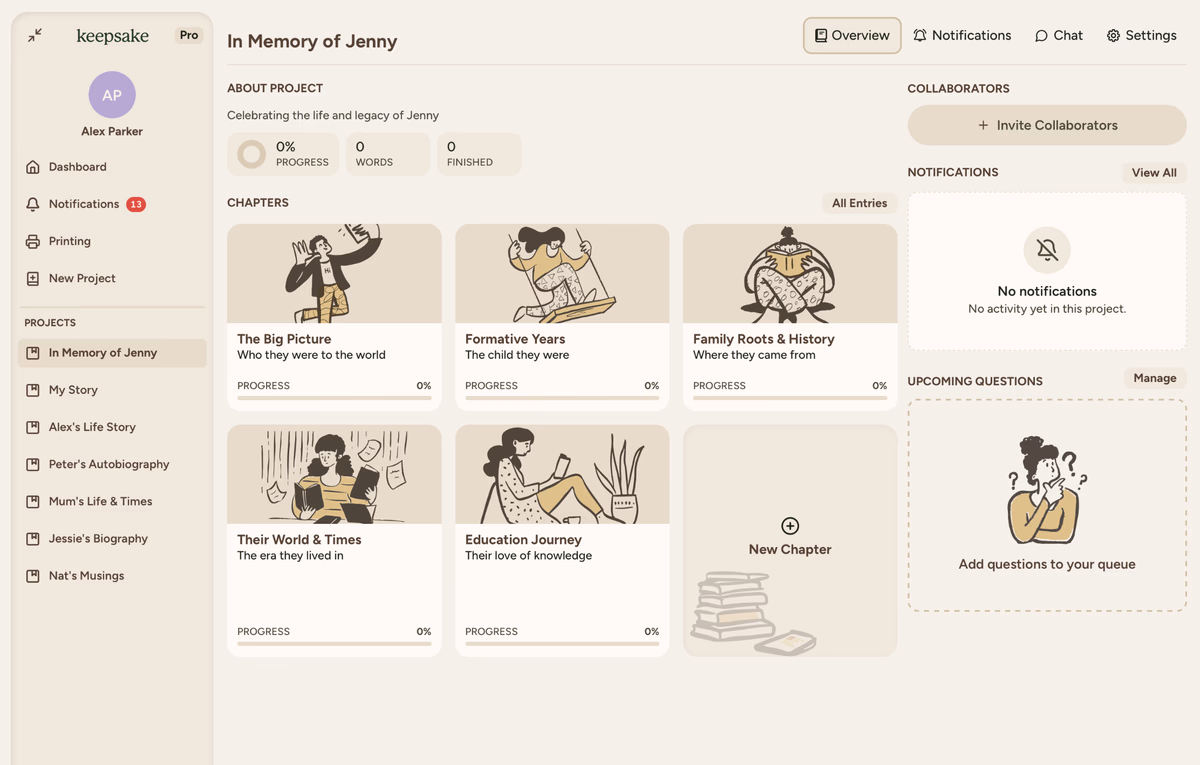Click Invite Collaborators button

tap(1047, 125)
